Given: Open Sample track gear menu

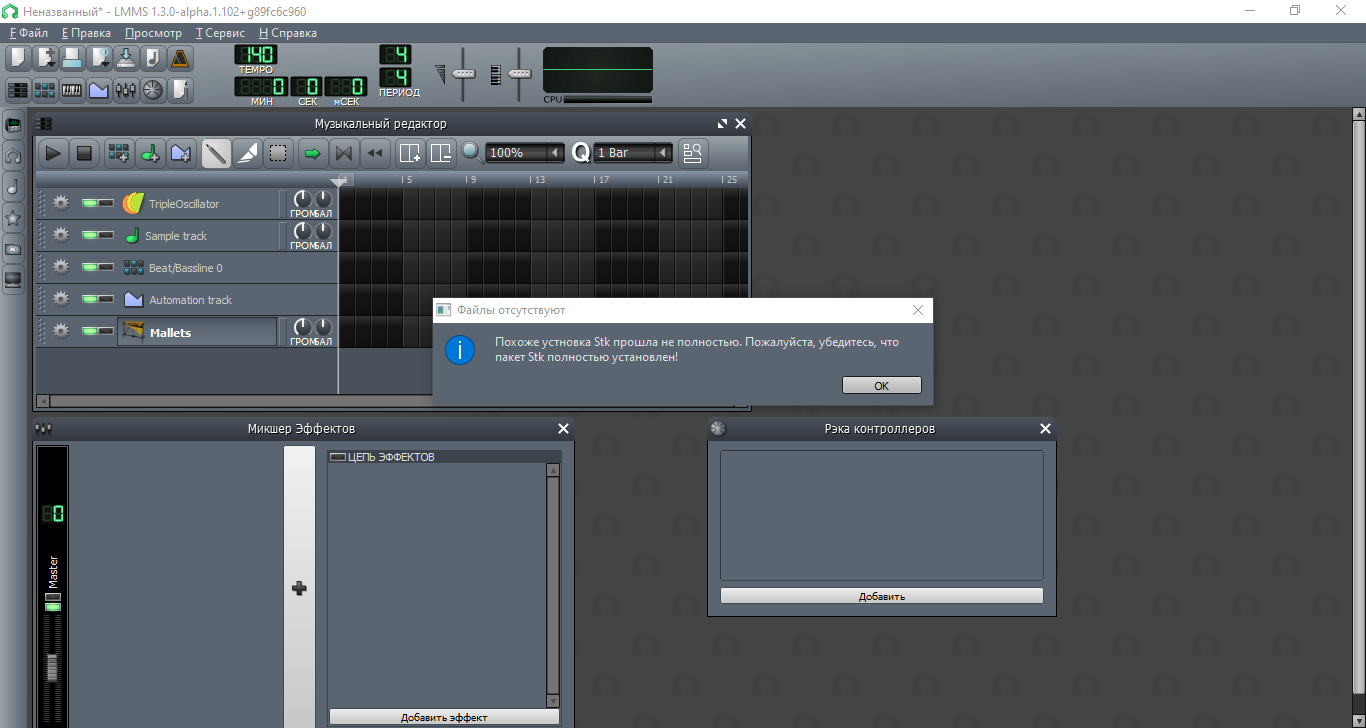Looking at the screenshot, I should pyautogui.click(x=61, y=236).
